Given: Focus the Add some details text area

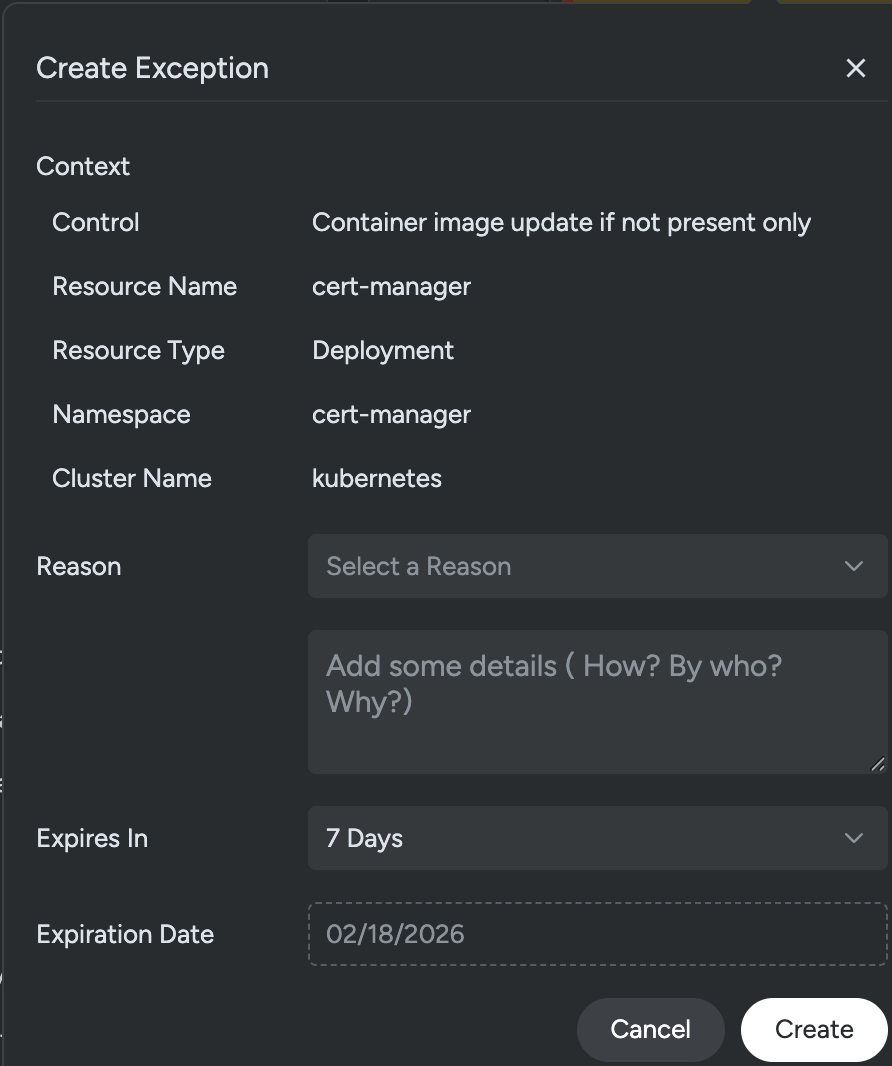Looking at the screenshot, I should (596, 701).
